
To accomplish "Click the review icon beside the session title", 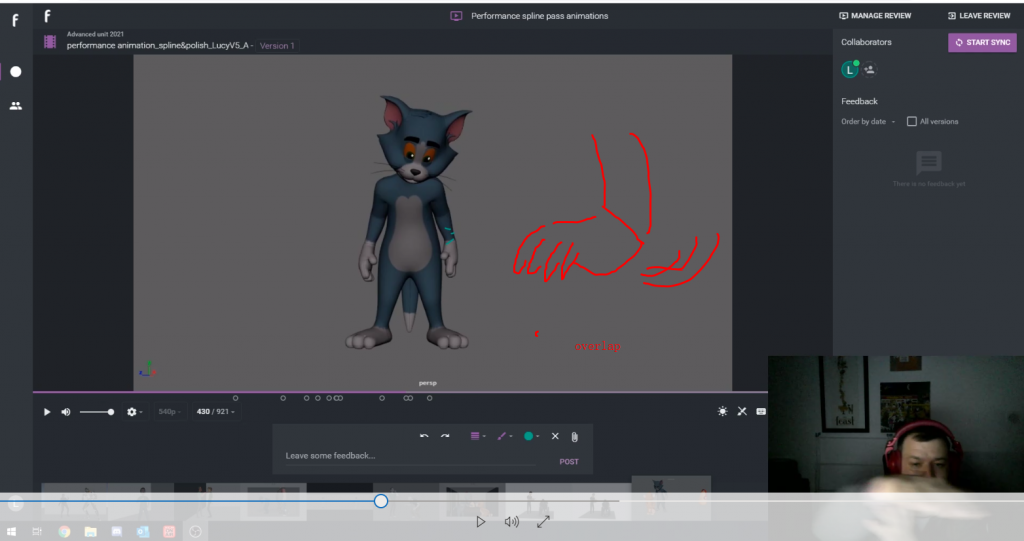I will click(x=456, y=16).
